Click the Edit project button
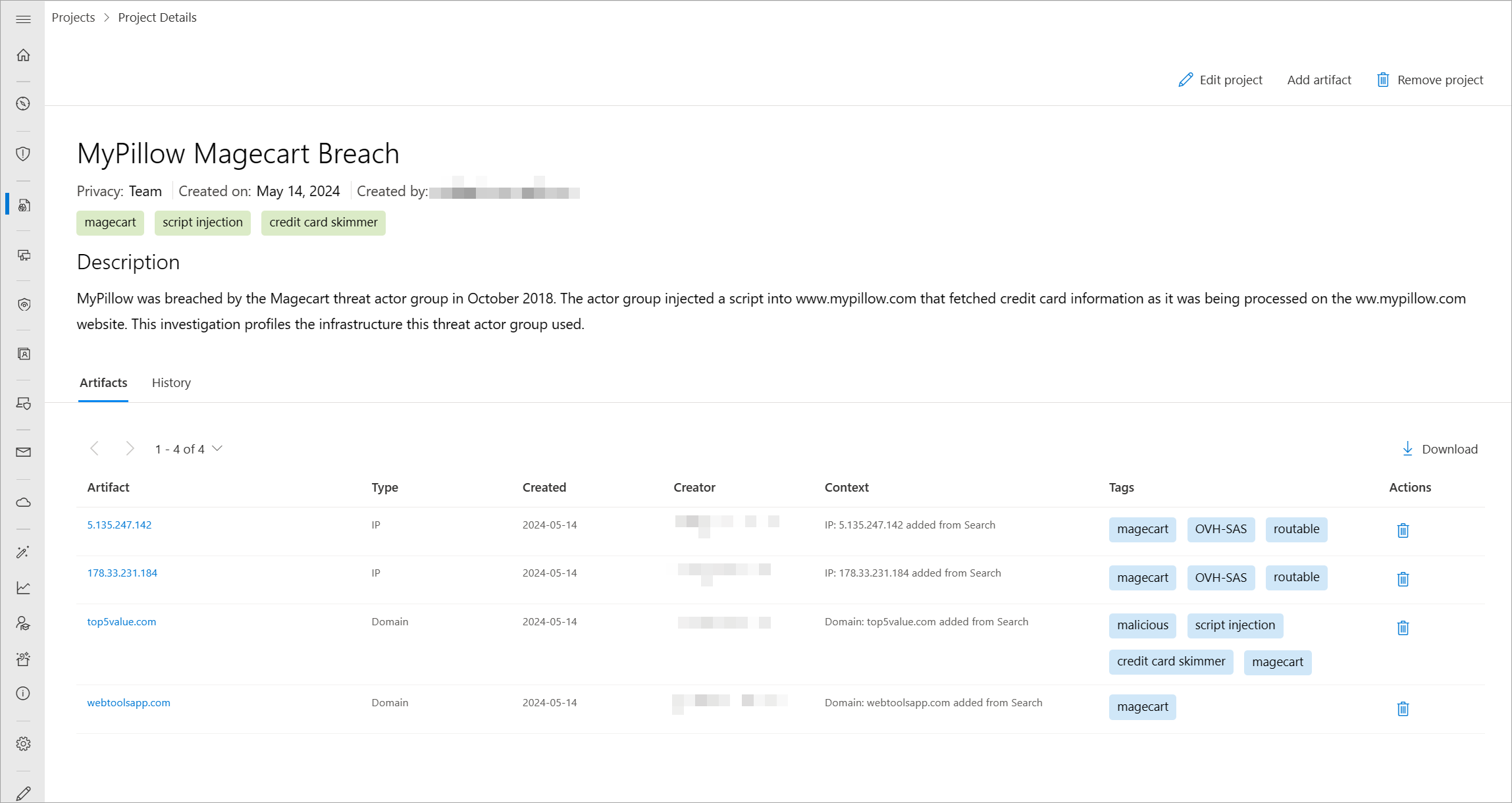Viewport: 1512px width, 803px height. pos(1220,80)
